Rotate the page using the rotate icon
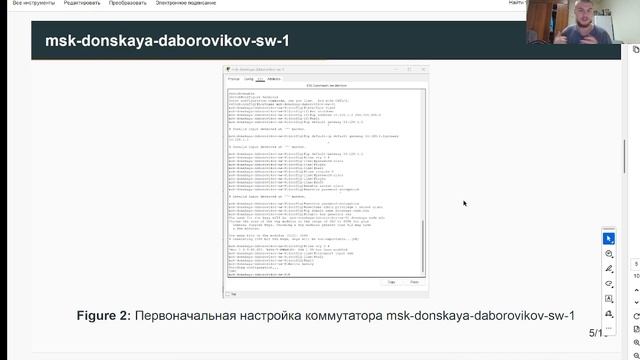The width and height of the screenshot is (640, 360). pyautogui.click(x=636, y=316)
